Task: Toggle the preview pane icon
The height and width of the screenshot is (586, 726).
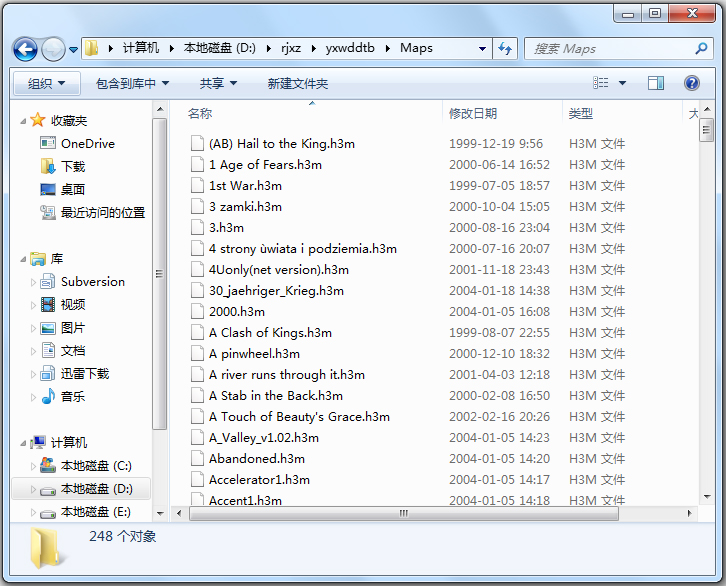Action: (656, 83)
